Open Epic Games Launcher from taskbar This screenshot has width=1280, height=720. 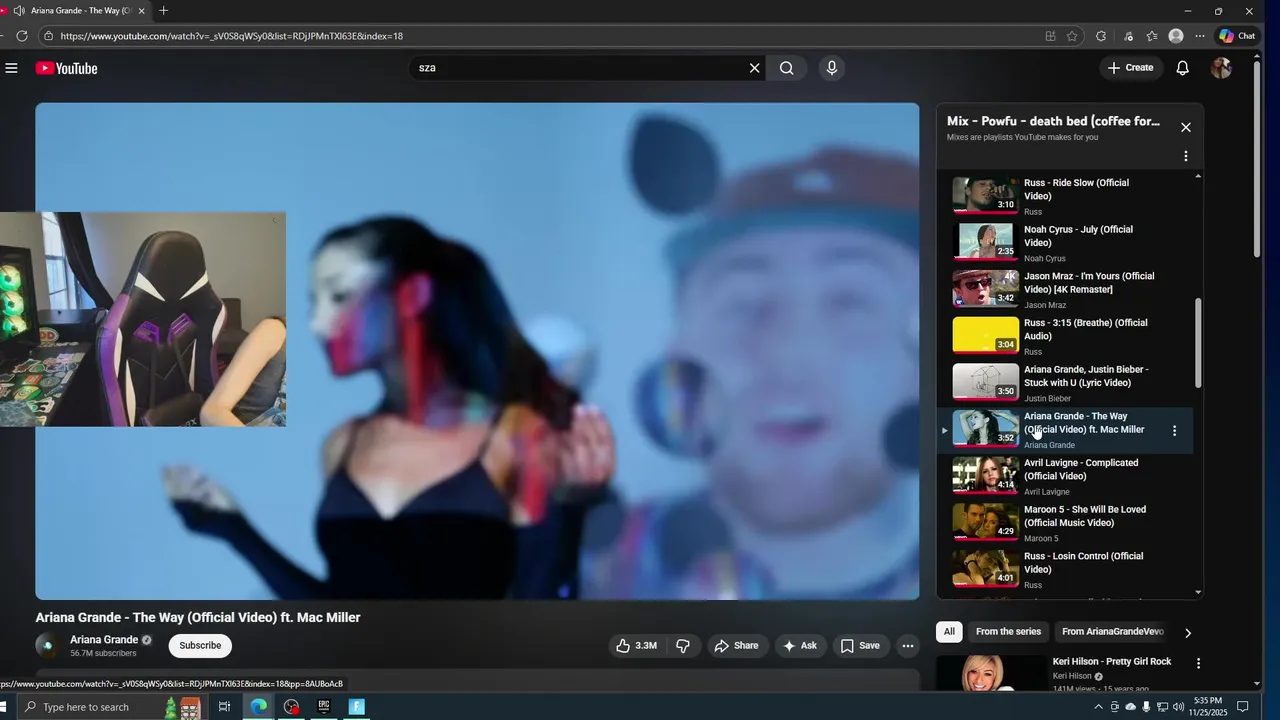(323, 707)
